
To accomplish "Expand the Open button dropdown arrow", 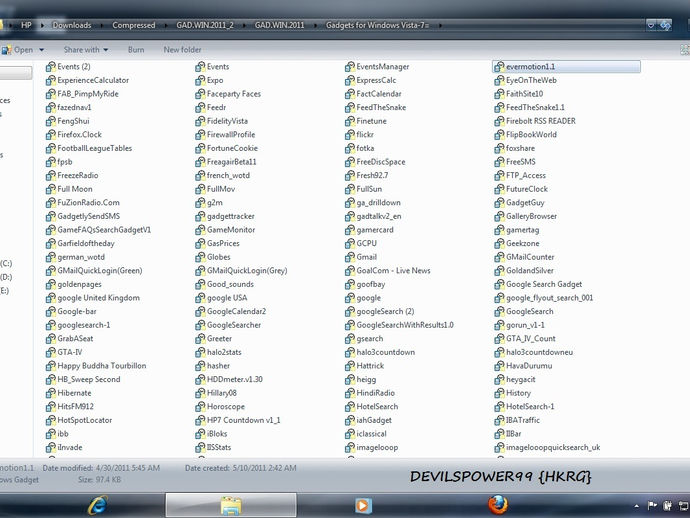I will (42, 50).
